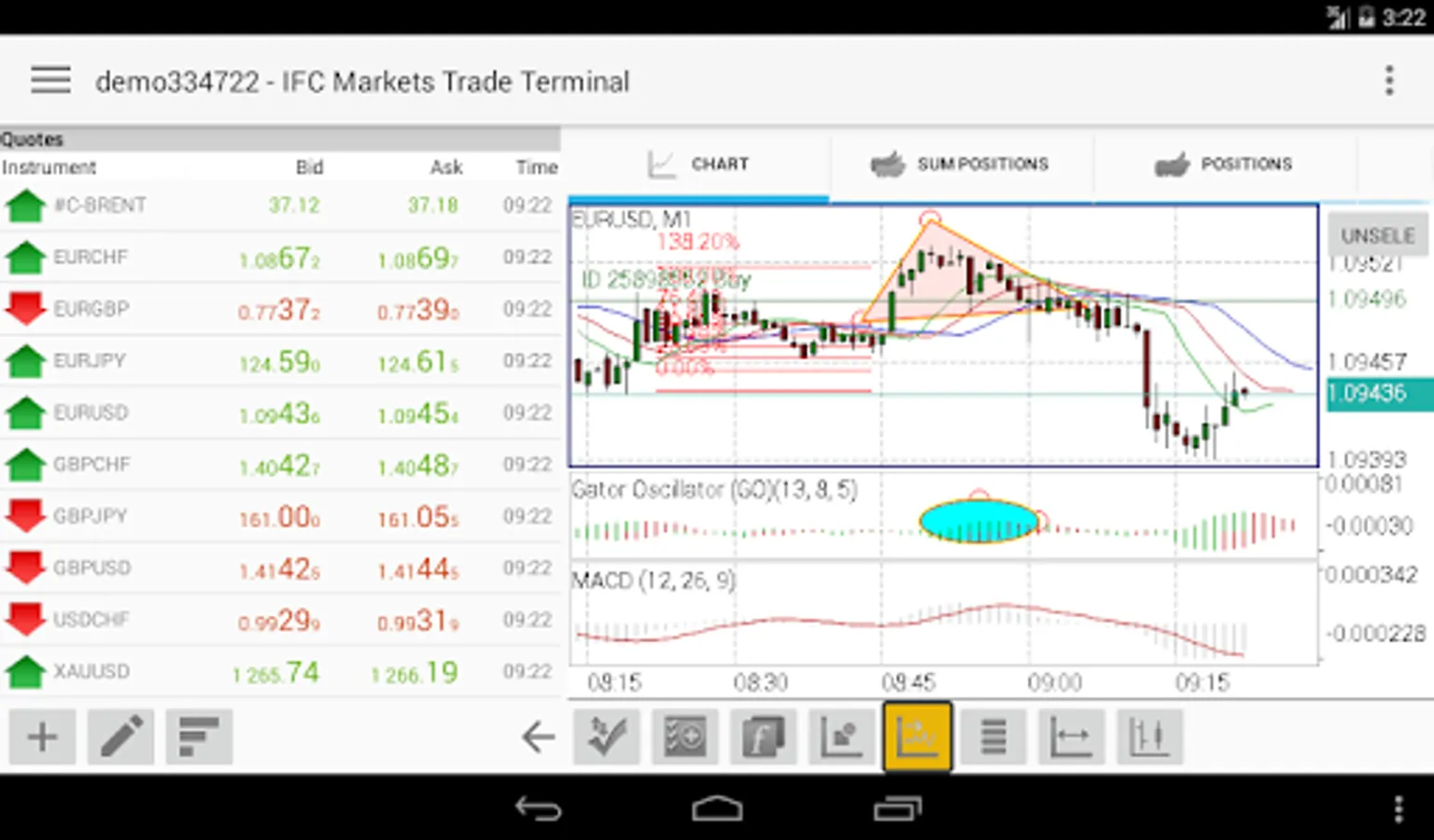The height and width of the screenshot is (840, 1434).
Task: Select the cyan ellipse on Gator Oscillator
Action: tap(978, 522)
